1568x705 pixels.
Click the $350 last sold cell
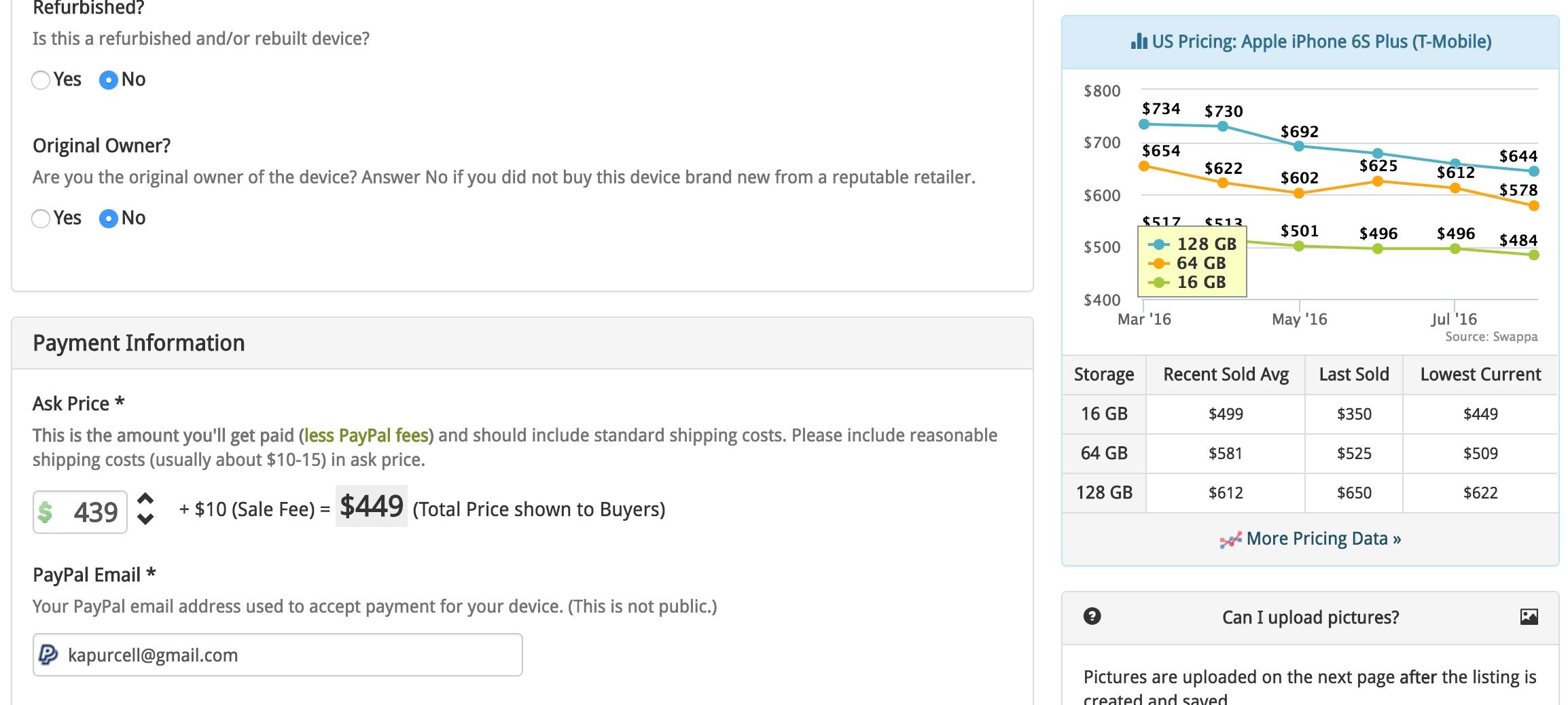click(1354, 414)
